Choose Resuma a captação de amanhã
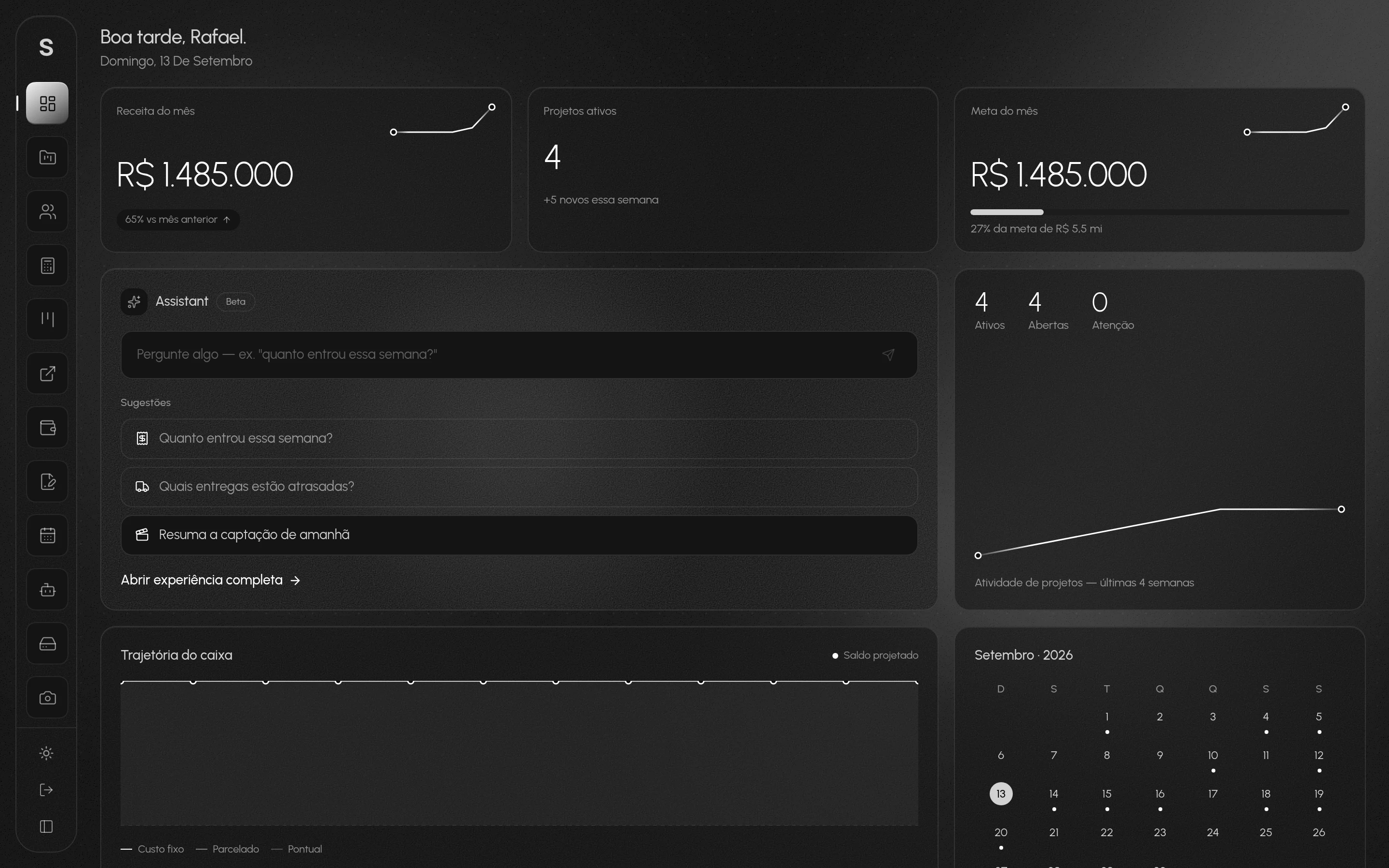Viewport: 1389px width, 868px height. [519, 535]
